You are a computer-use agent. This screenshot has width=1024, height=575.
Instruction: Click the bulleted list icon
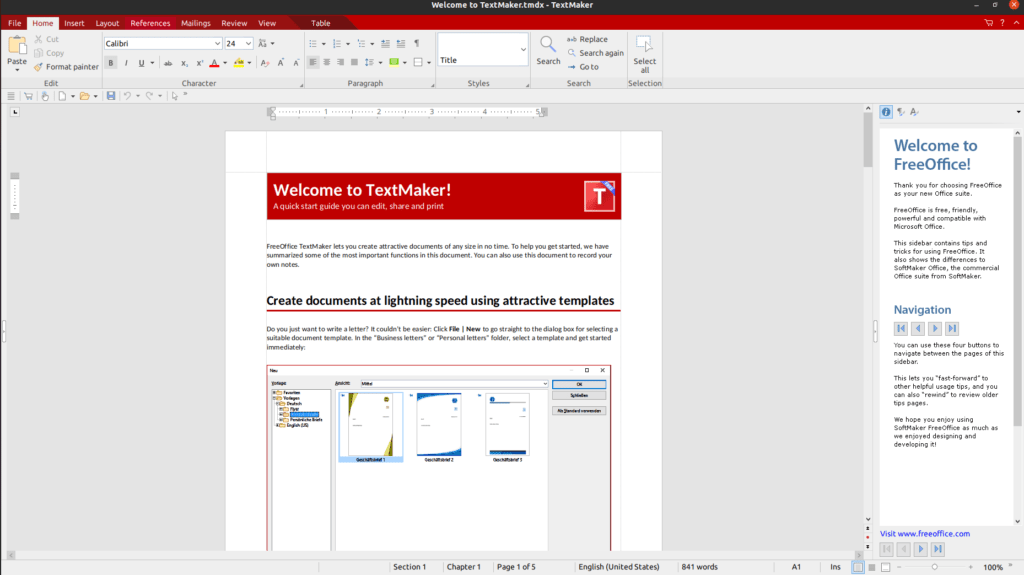[313, 44]
